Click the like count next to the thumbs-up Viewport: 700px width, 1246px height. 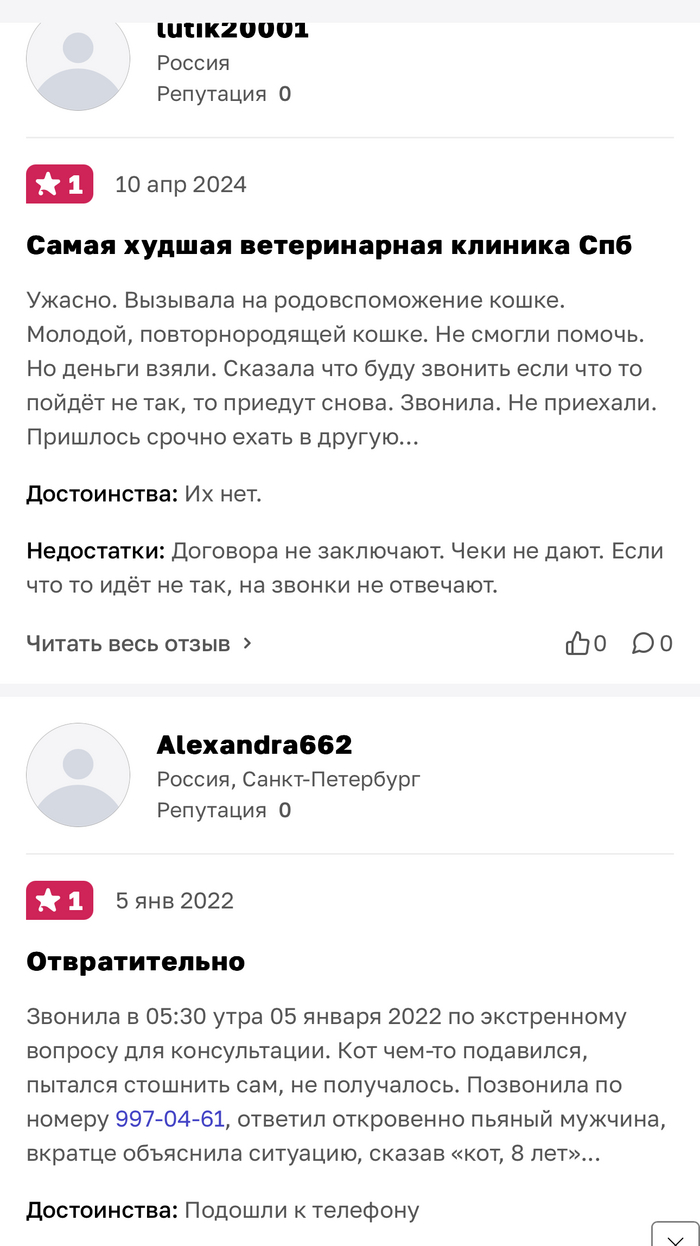(x=600, y=644)
